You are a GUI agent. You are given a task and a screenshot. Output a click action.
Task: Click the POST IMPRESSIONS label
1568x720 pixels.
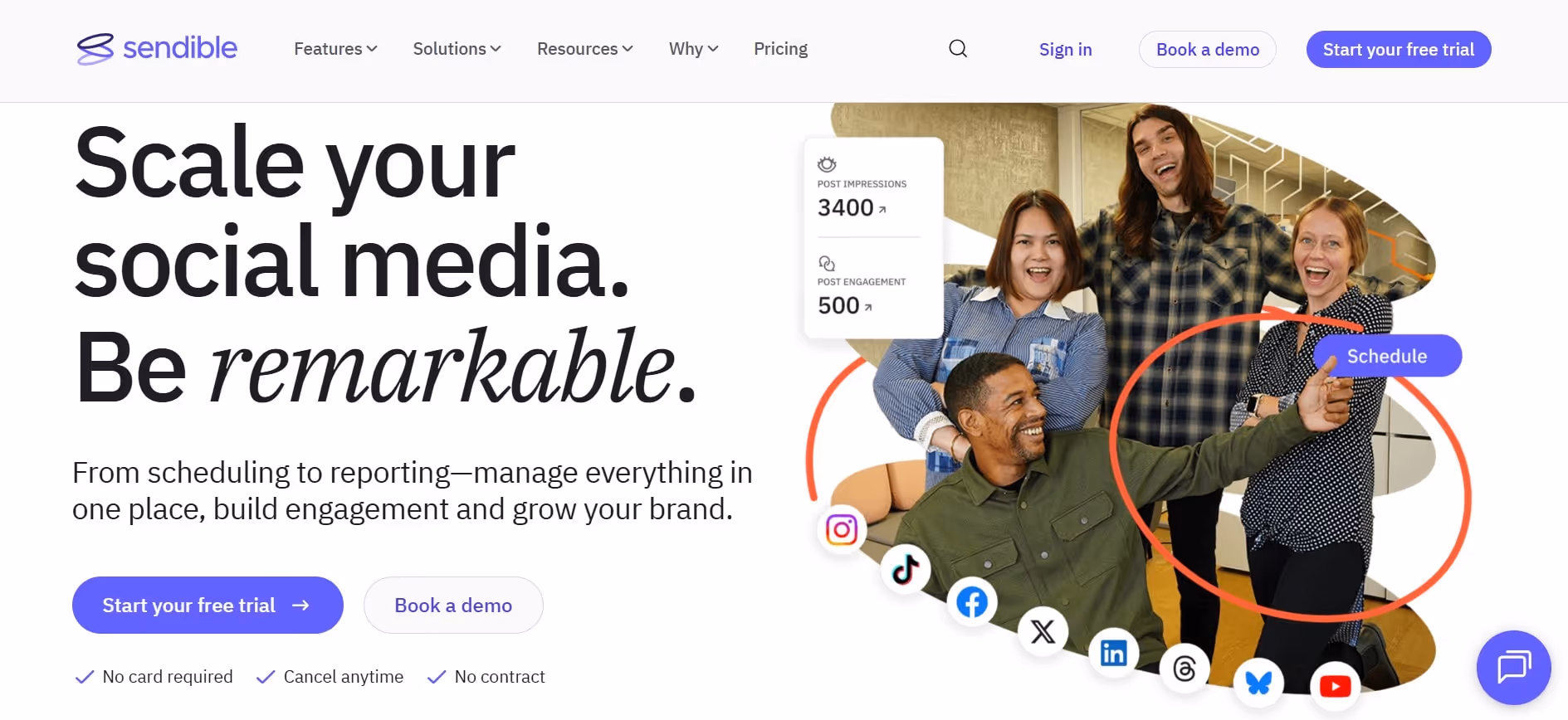click(862, 184)
